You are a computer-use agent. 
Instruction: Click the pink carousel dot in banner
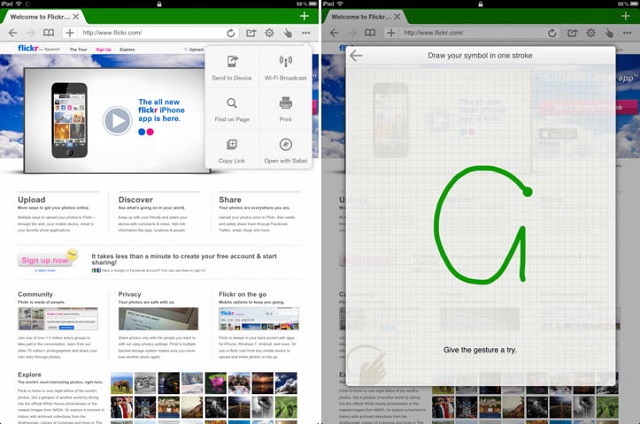150,132
